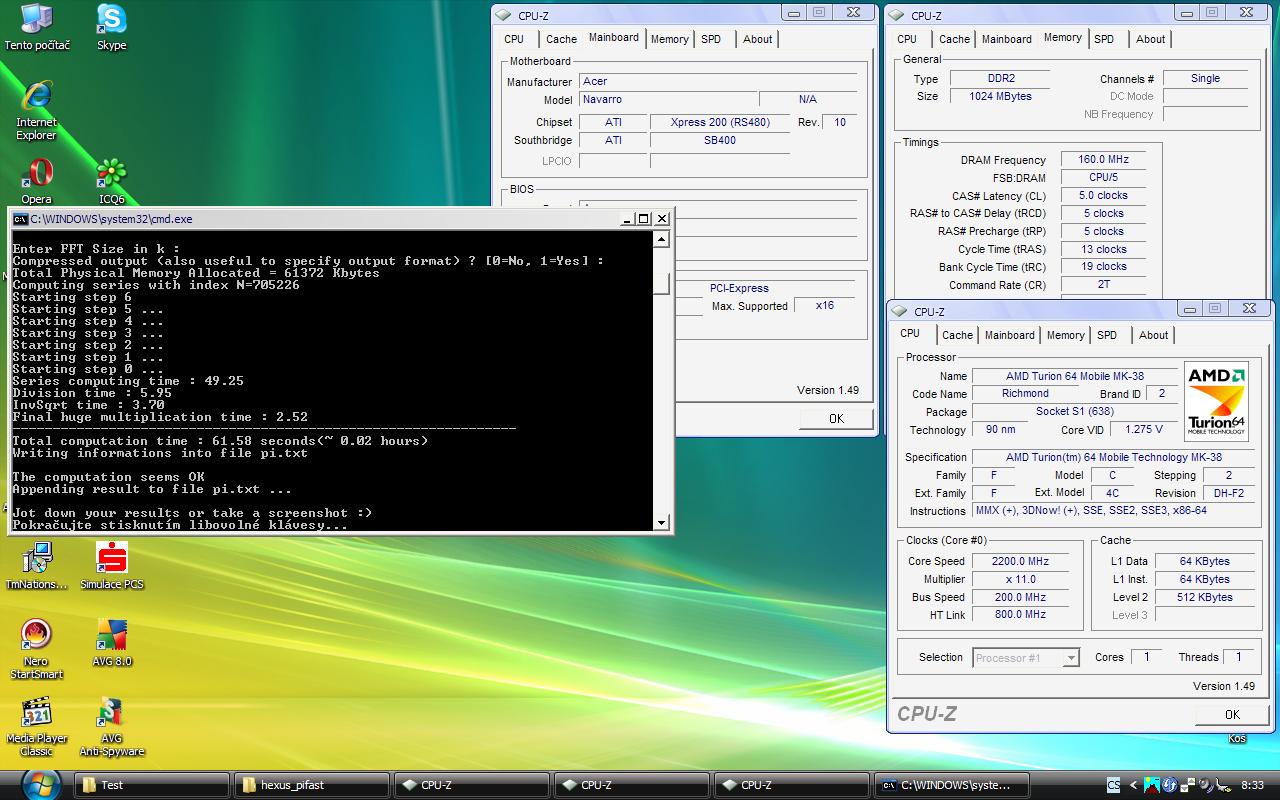Open the Processor #1 selection dropdown
Viewport: 1280px width, 800px height.
(x=1025, y=657)
